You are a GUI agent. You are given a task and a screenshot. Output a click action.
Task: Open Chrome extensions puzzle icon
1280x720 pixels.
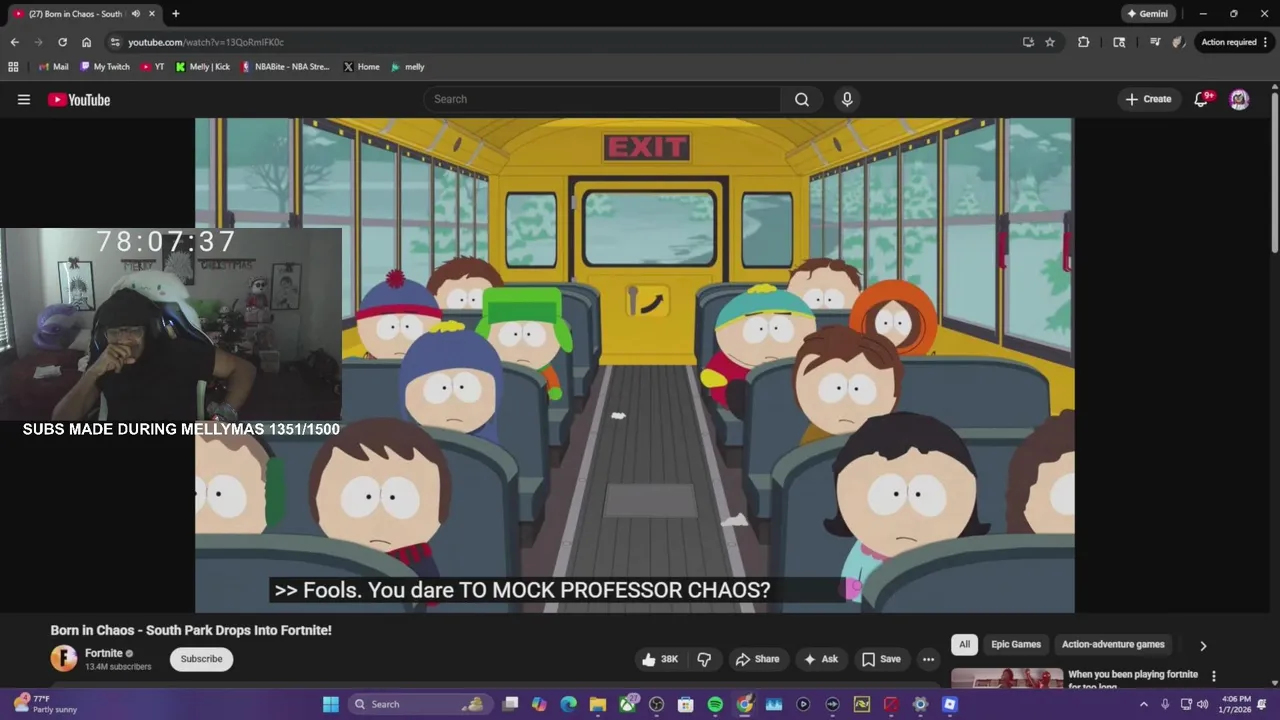coord(1083,42)
